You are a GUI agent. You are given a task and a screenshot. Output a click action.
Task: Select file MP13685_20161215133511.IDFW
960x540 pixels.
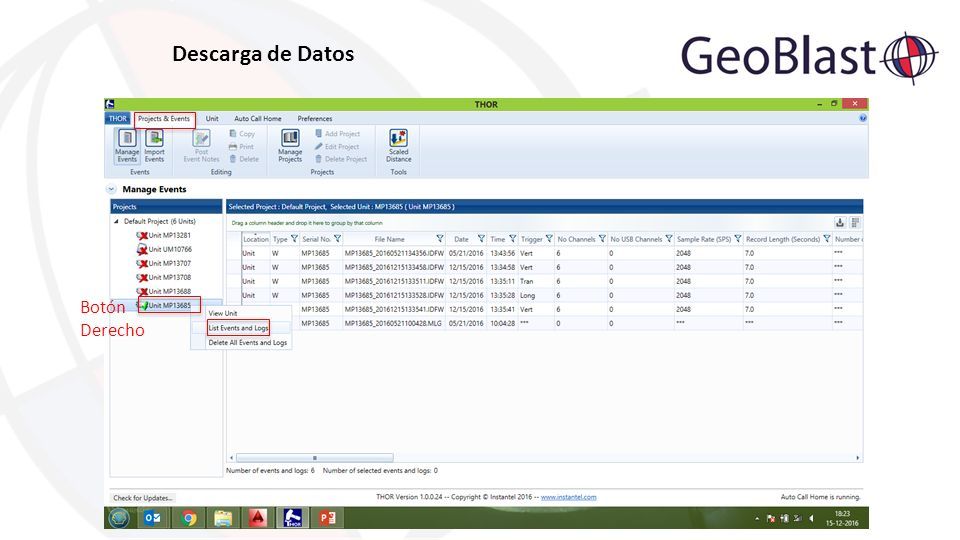[394, 282]
